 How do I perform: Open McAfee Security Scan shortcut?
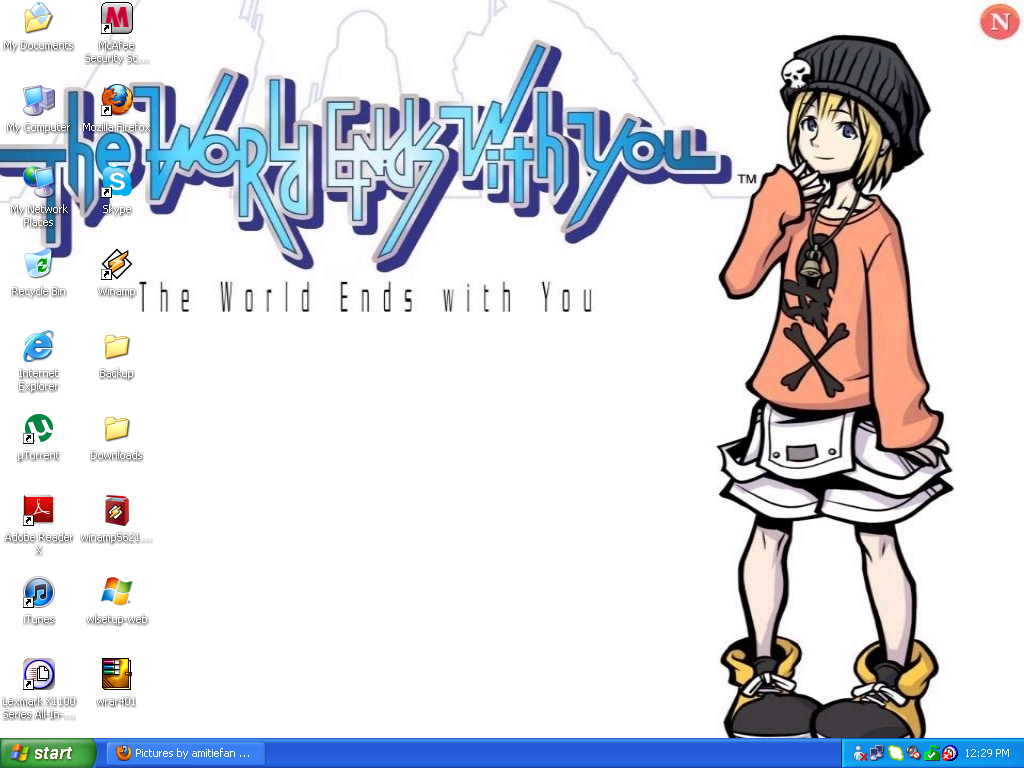click(x=116, y=18)
